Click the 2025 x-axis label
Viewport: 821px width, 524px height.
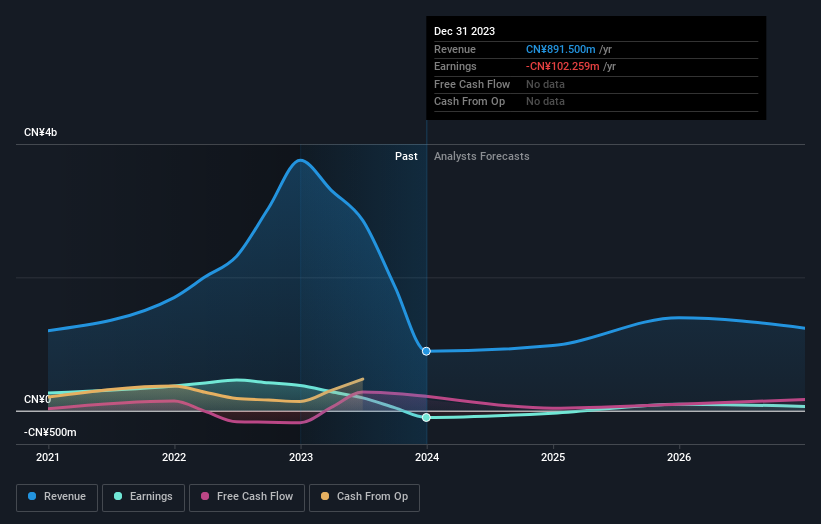click(x=553, y=458)
